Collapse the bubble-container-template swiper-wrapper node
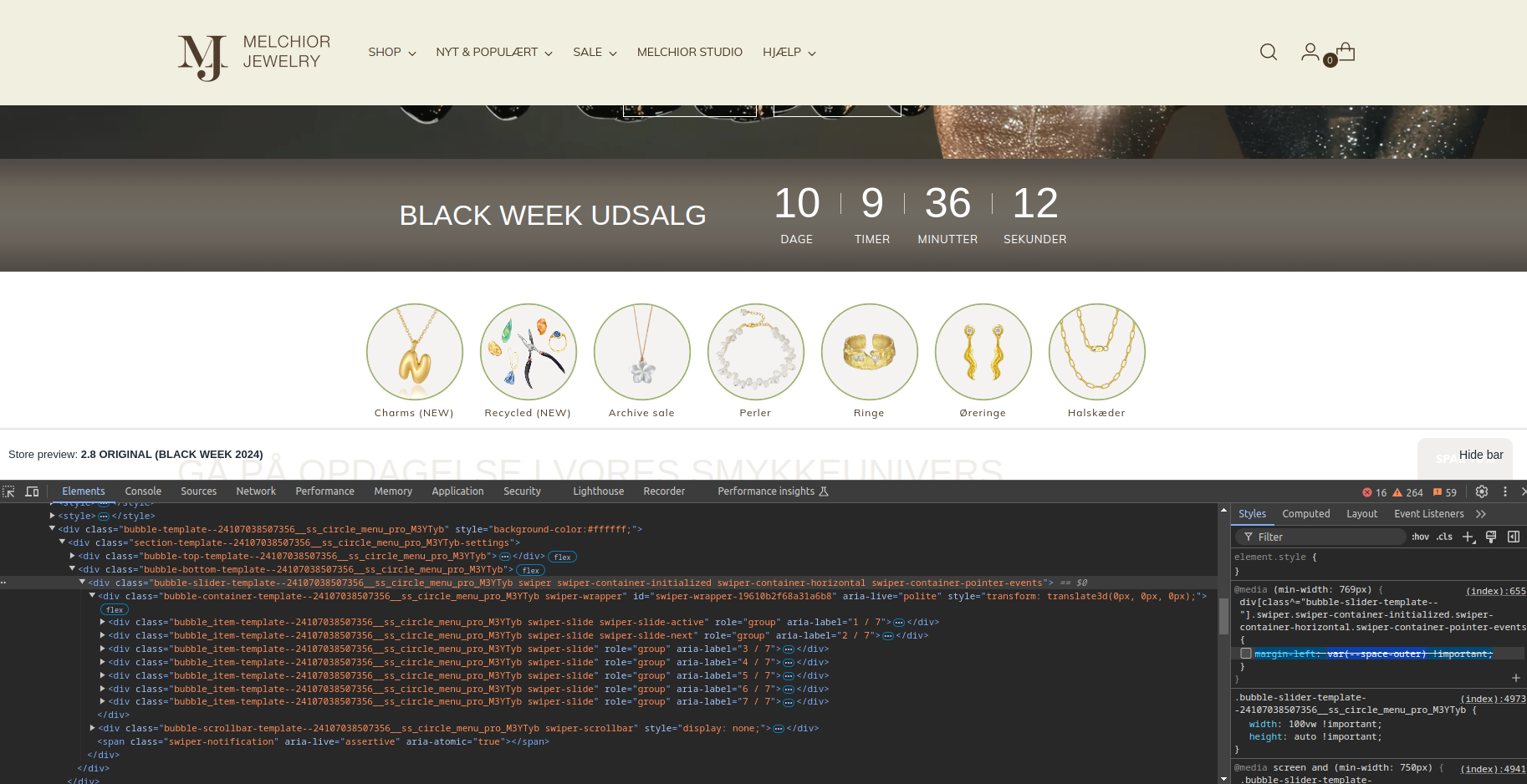1527x784 pixels. 92,596
